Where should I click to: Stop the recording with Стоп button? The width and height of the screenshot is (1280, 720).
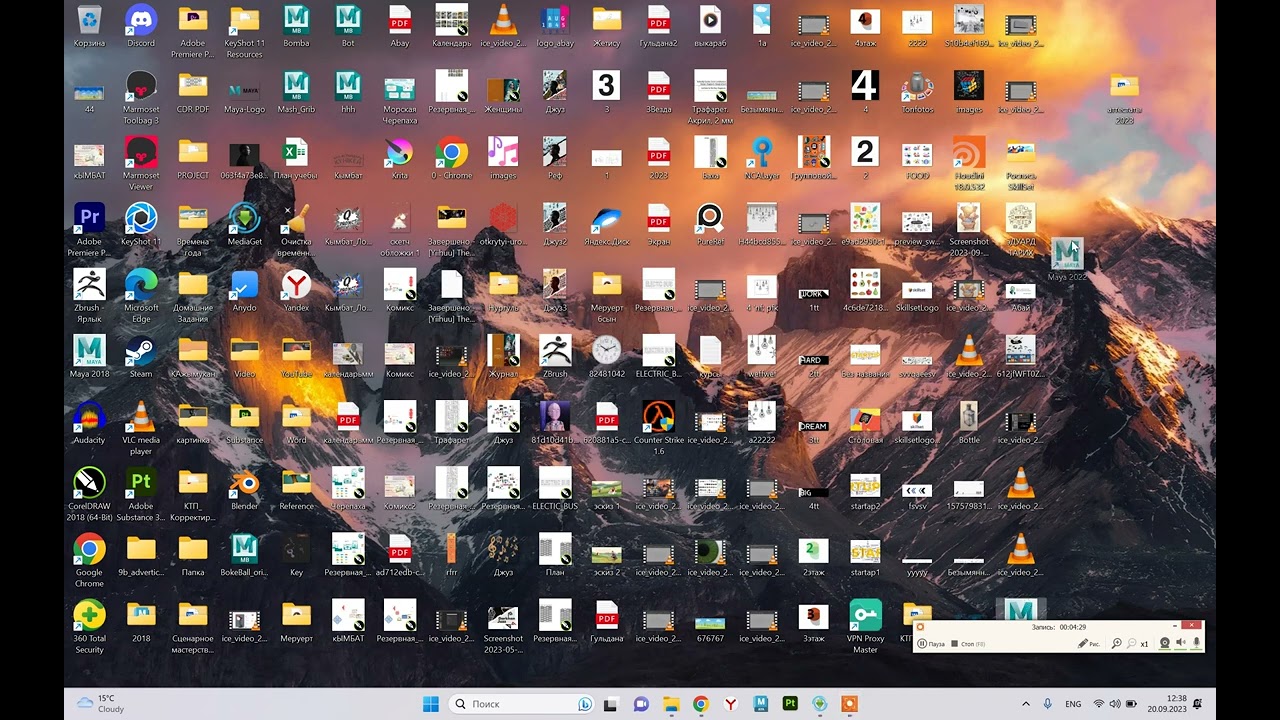(969, 644)
